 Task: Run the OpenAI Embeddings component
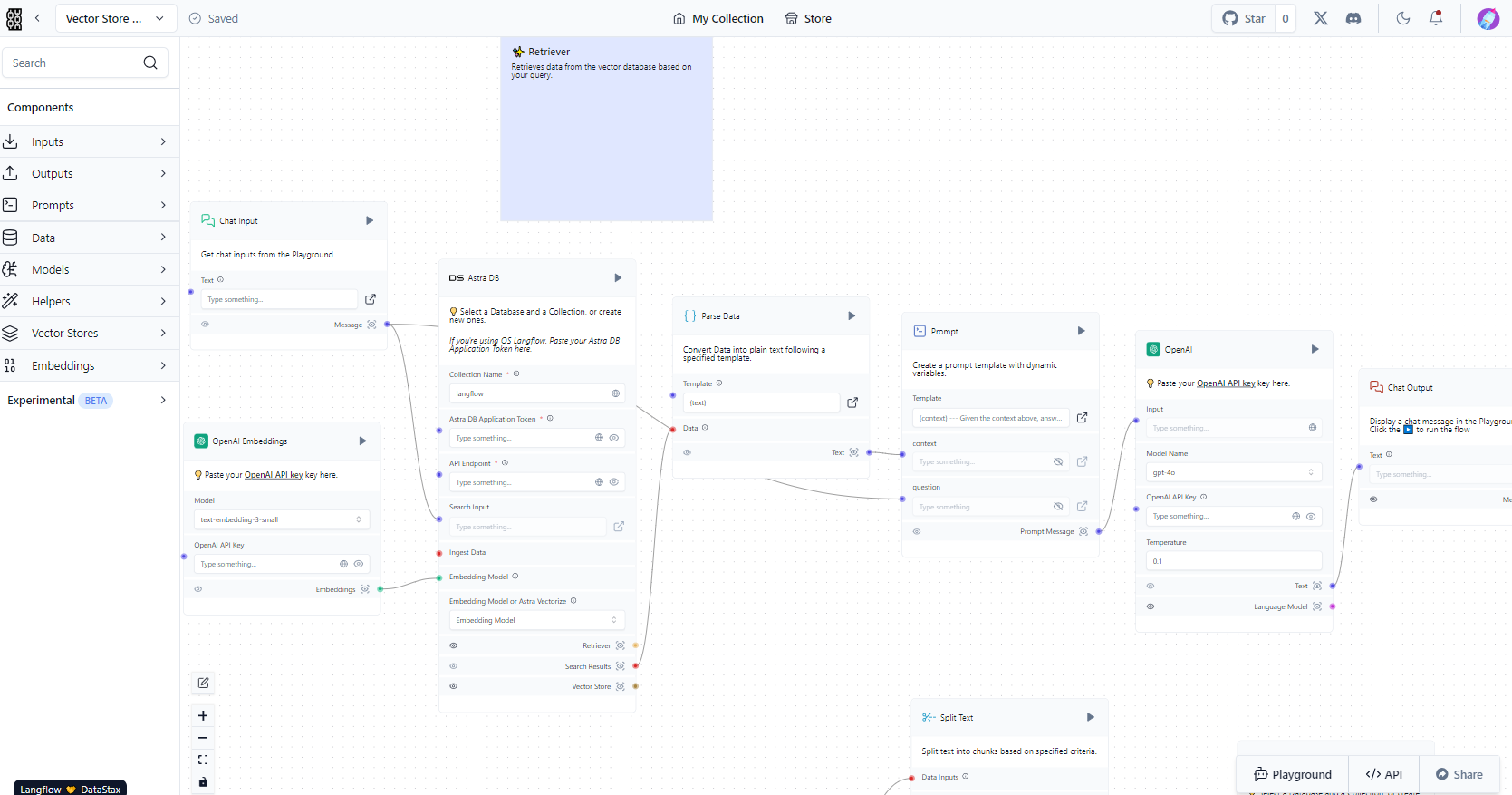click(x=362, y=441)
